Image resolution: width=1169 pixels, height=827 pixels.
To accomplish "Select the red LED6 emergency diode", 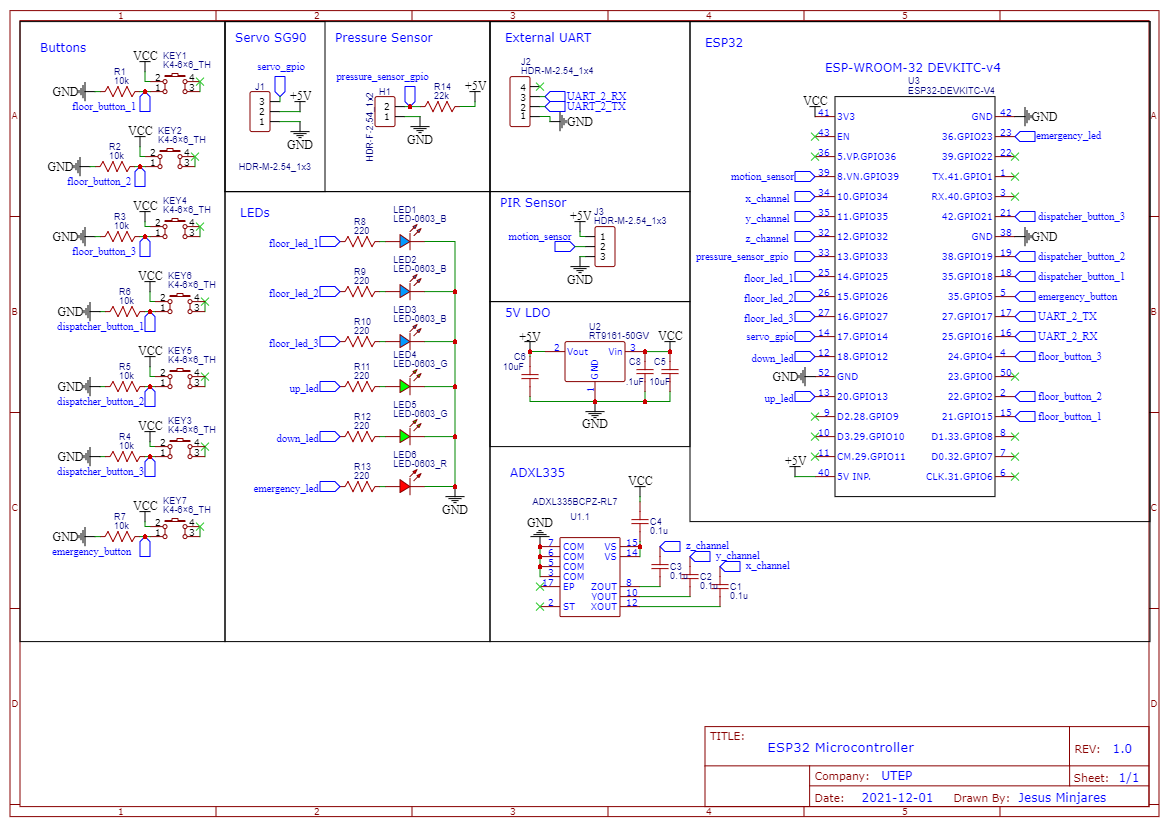I will coord(405,486).
